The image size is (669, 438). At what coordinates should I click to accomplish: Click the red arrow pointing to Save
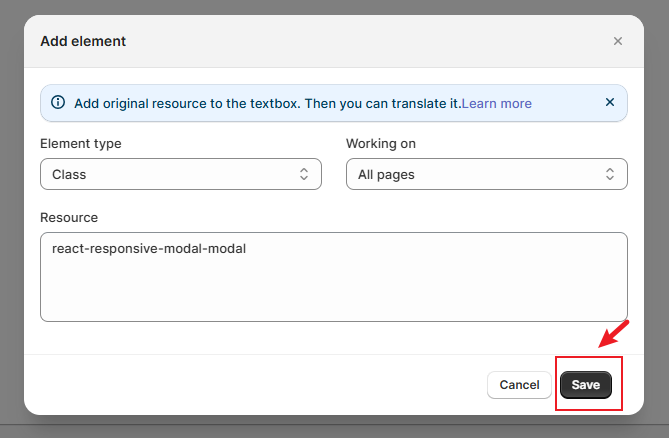614,334
